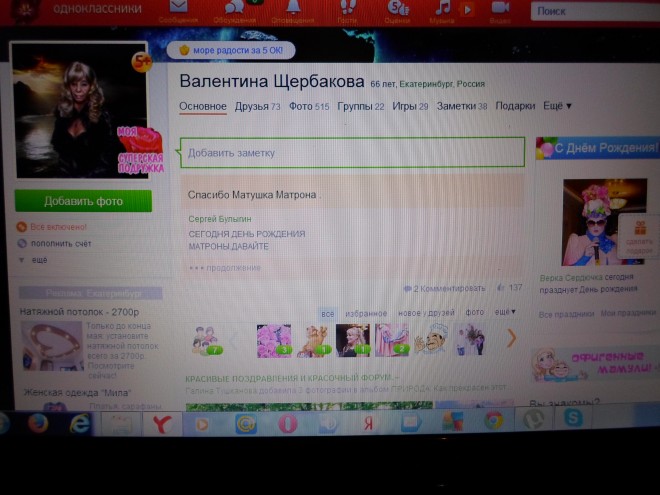This screenshot has width=660, height=495.
Task: Open Музыка note icon
Action: coord(443,7)
